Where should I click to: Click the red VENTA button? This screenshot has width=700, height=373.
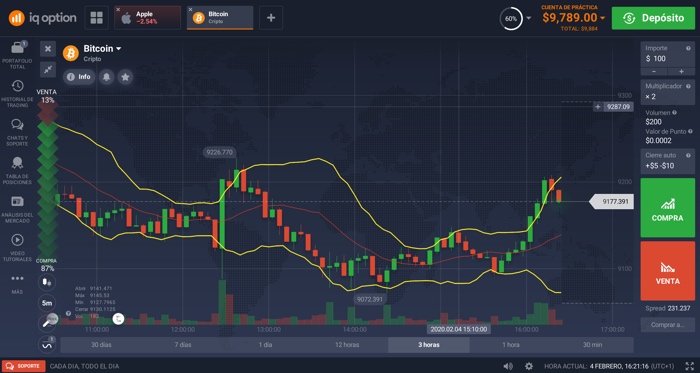(x=668, y=271)
